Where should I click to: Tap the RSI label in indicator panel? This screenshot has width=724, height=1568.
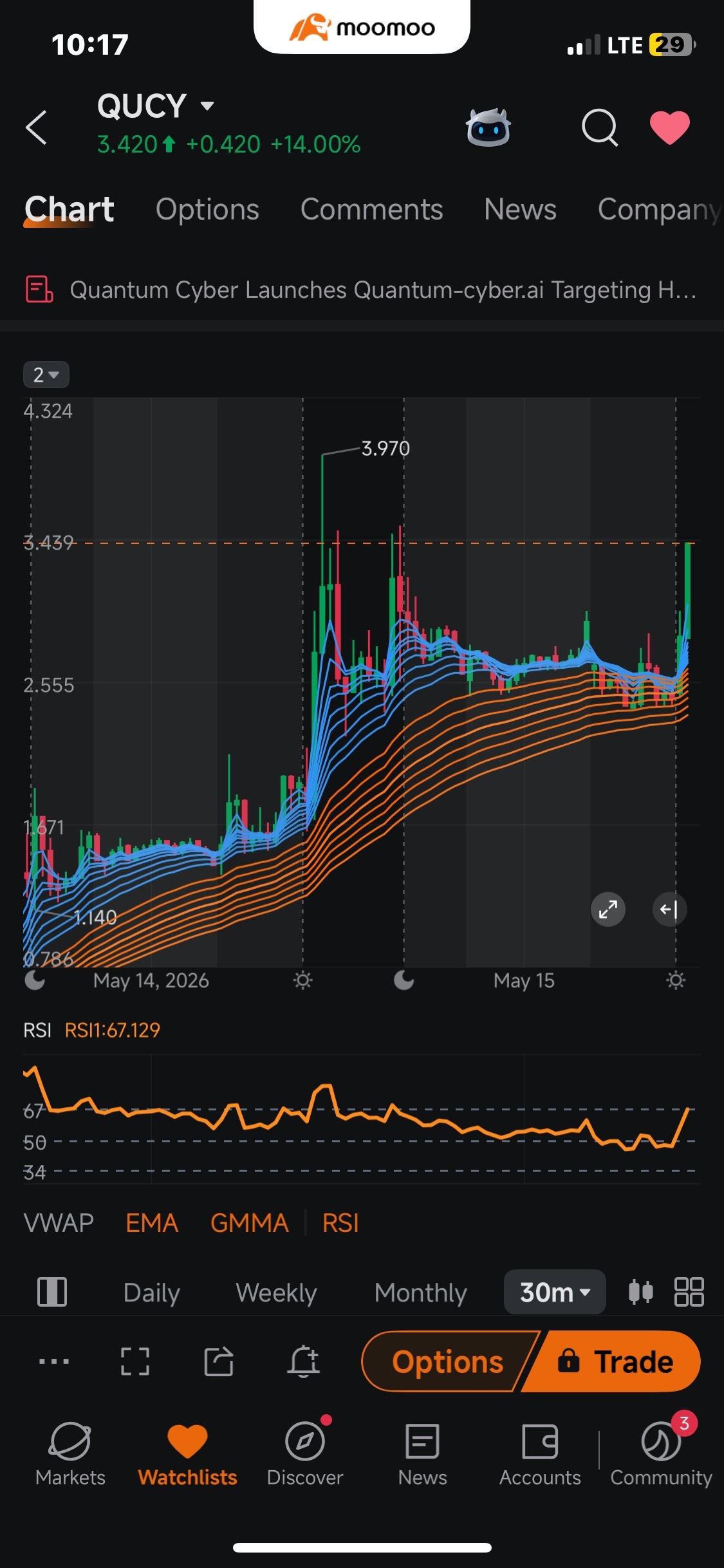click(37, 1031)
